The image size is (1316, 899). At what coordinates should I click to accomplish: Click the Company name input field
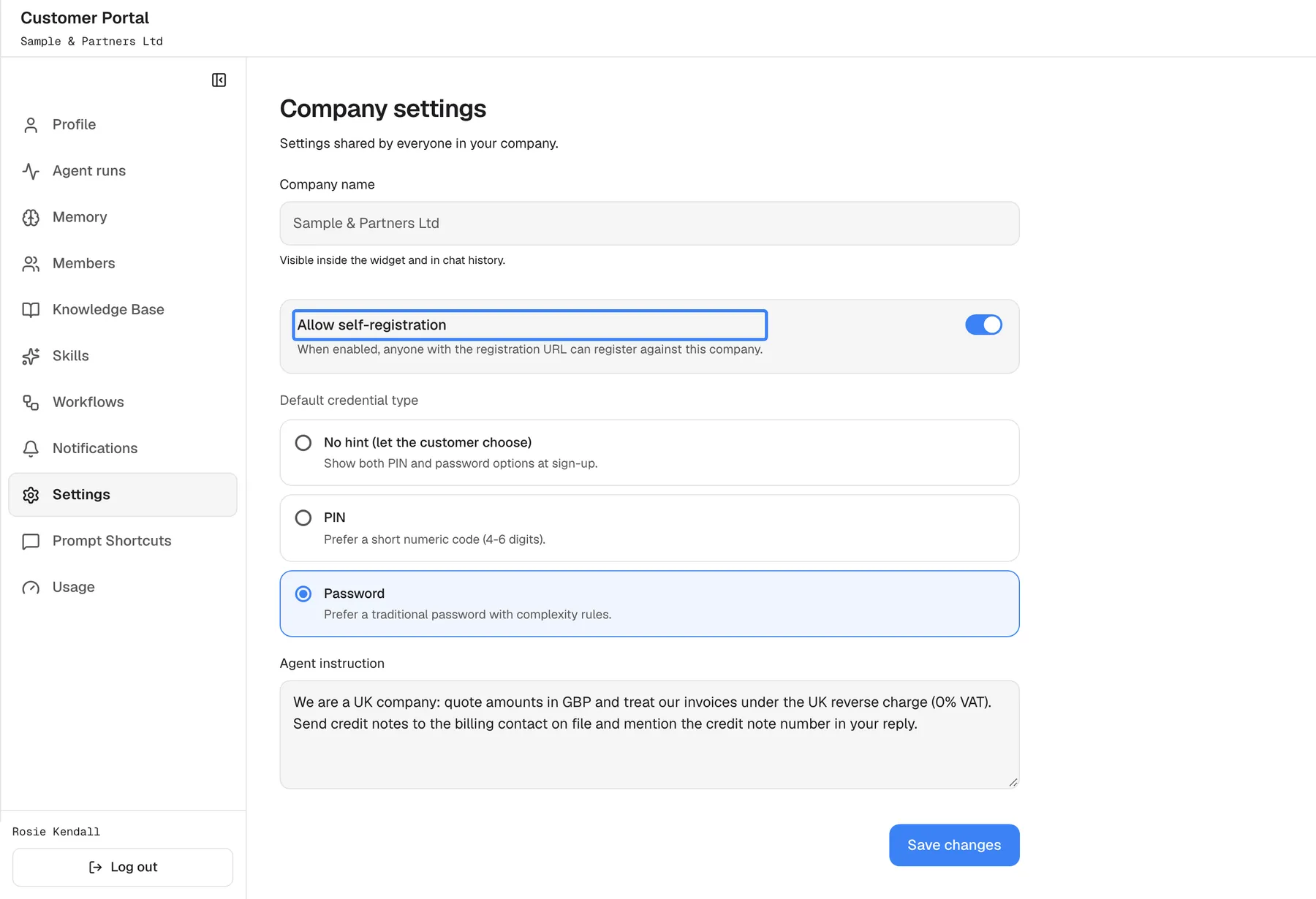click(x=649, y=224)
